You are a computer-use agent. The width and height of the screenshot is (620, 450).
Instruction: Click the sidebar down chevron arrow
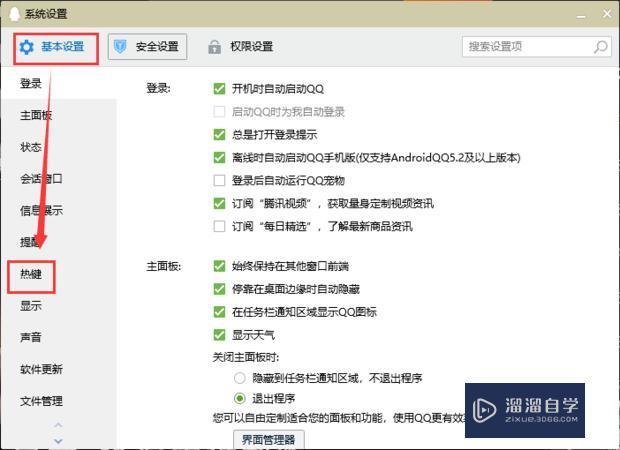(x=58, y=441)
